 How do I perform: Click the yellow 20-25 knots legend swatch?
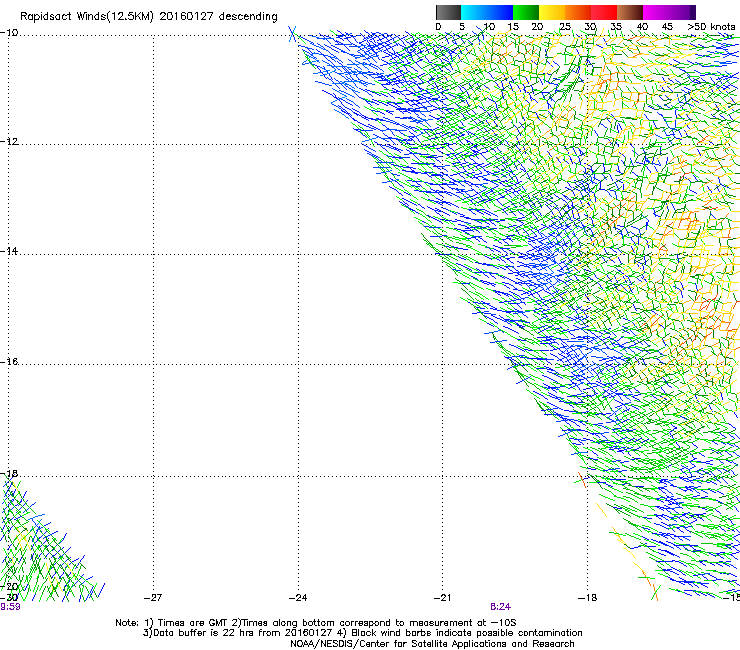[x=552, y=12]
